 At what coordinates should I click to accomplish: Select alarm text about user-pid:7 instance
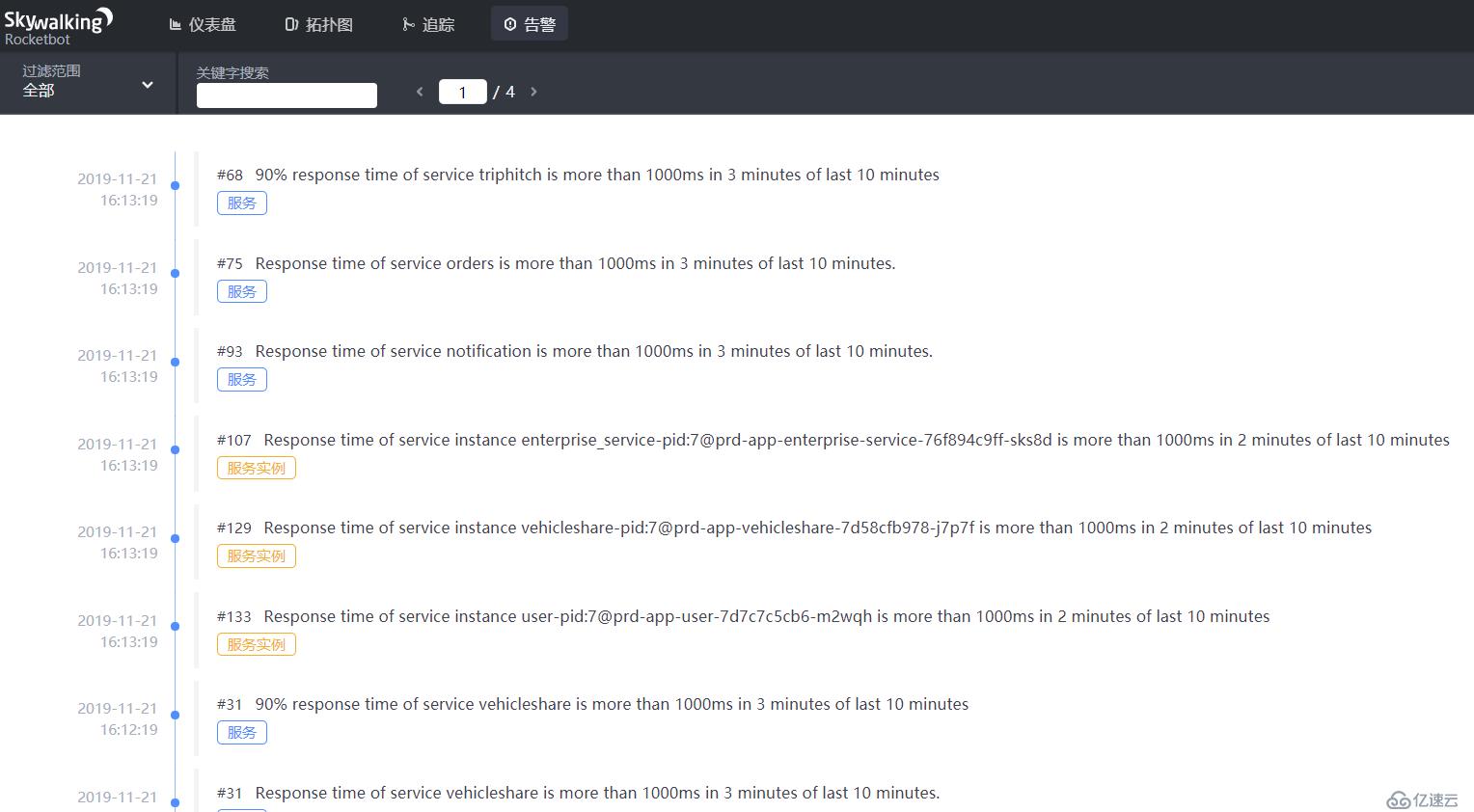[x=767, y=616]
